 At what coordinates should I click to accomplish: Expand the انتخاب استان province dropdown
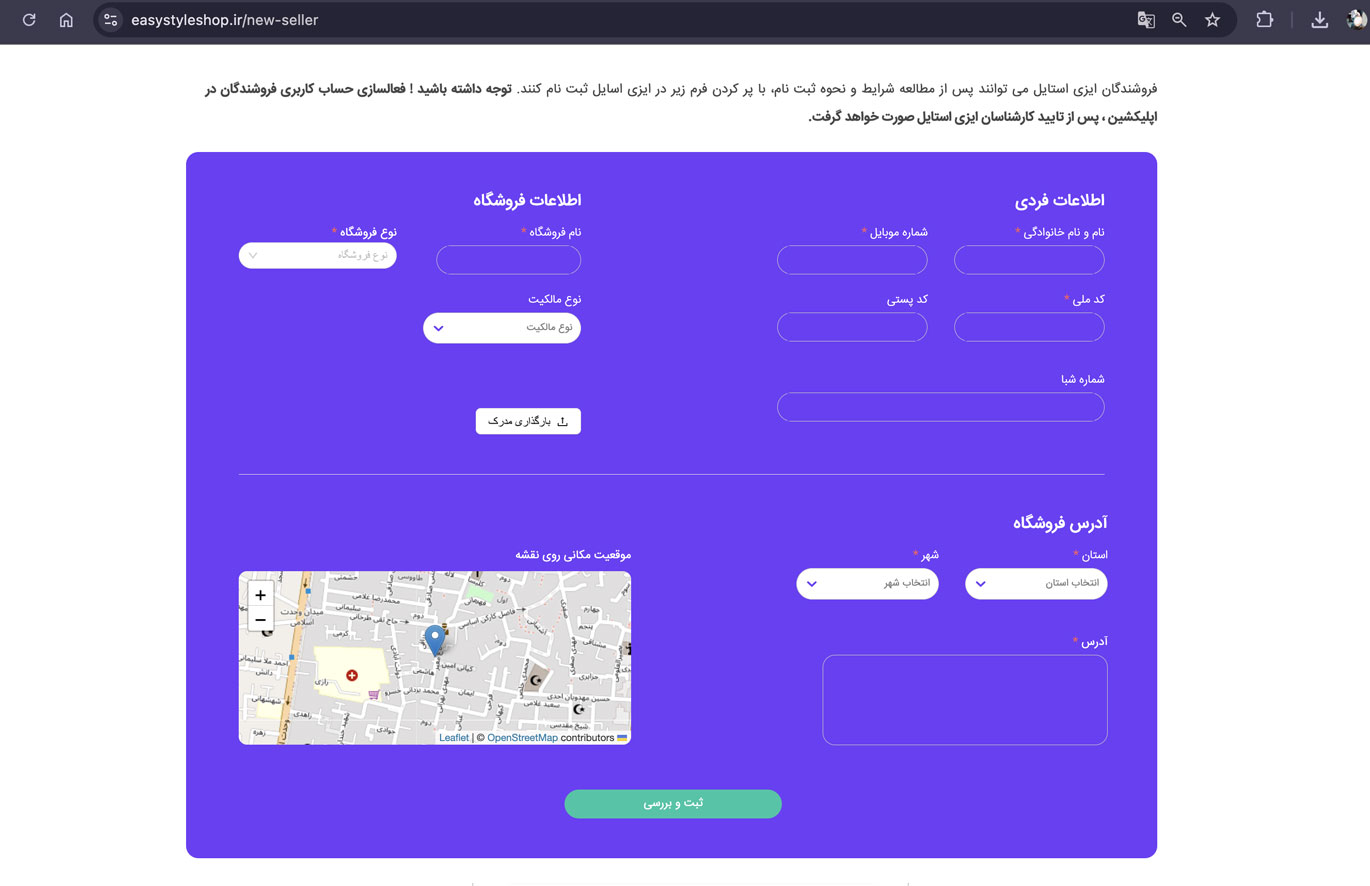(1036, 584)
